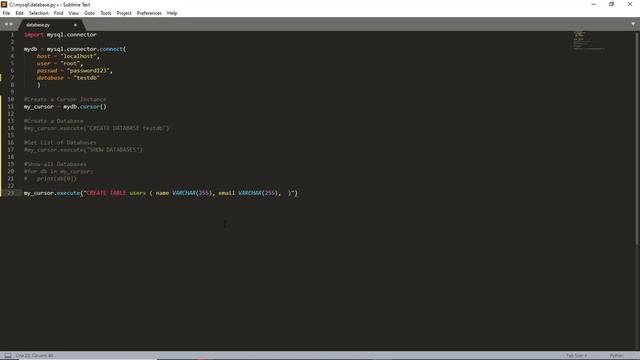640x360 pixels.
Task: Change Tab Size setting in status bar
Action: (576, 356)
